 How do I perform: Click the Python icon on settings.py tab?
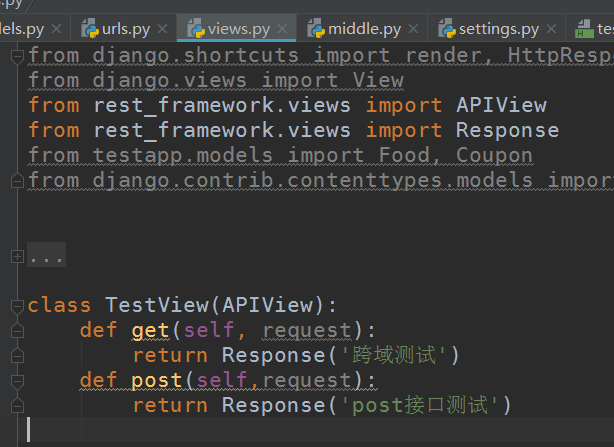(x=446, y=28)
